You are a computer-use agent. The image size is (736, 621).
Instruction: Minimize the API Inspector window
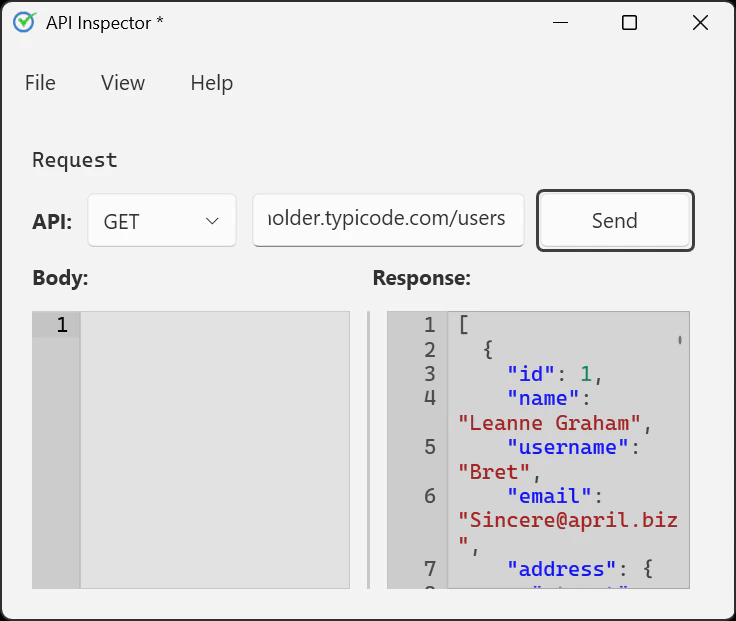(560, 23)
